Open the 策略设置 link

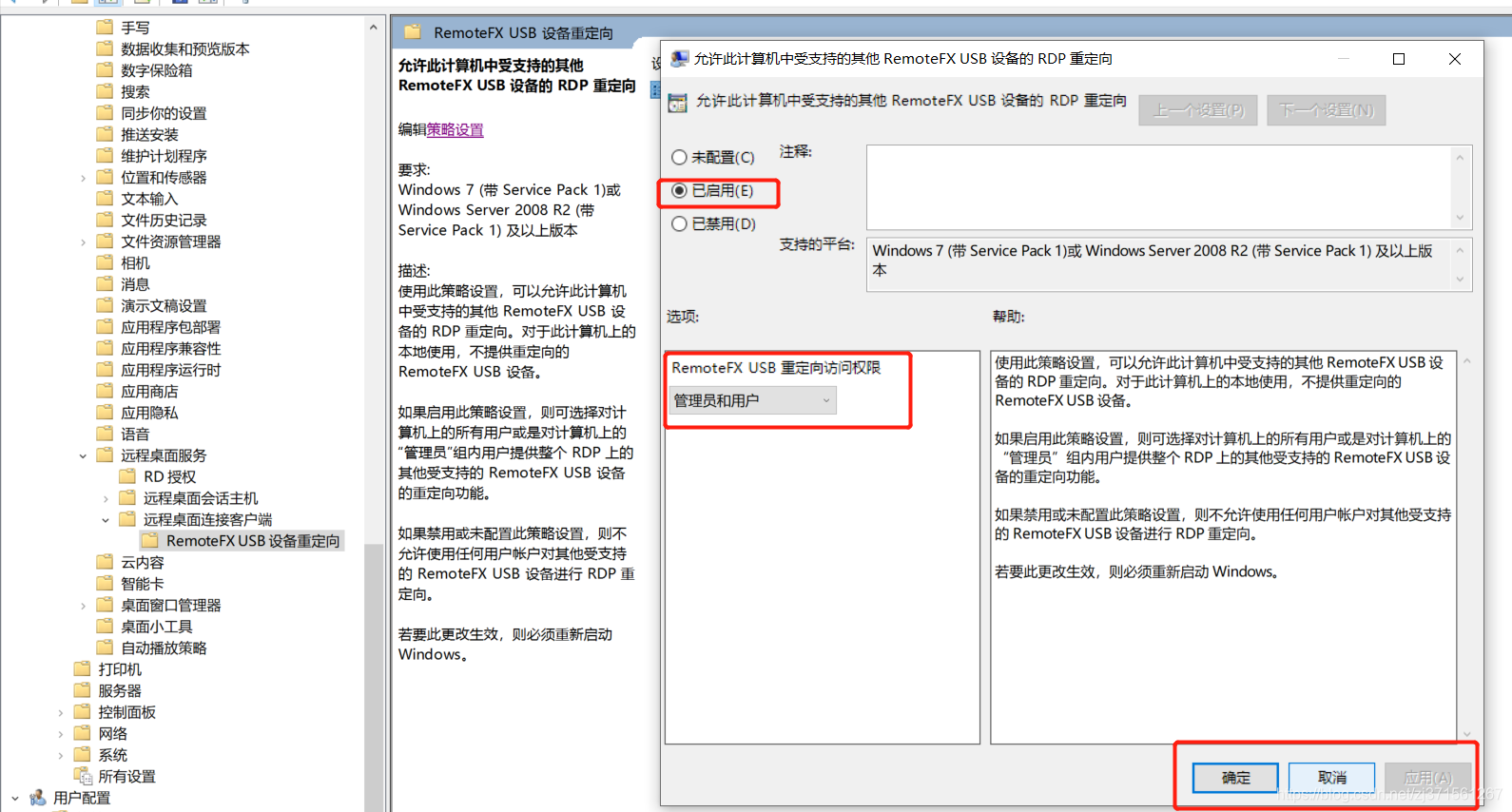pos(455,129)
